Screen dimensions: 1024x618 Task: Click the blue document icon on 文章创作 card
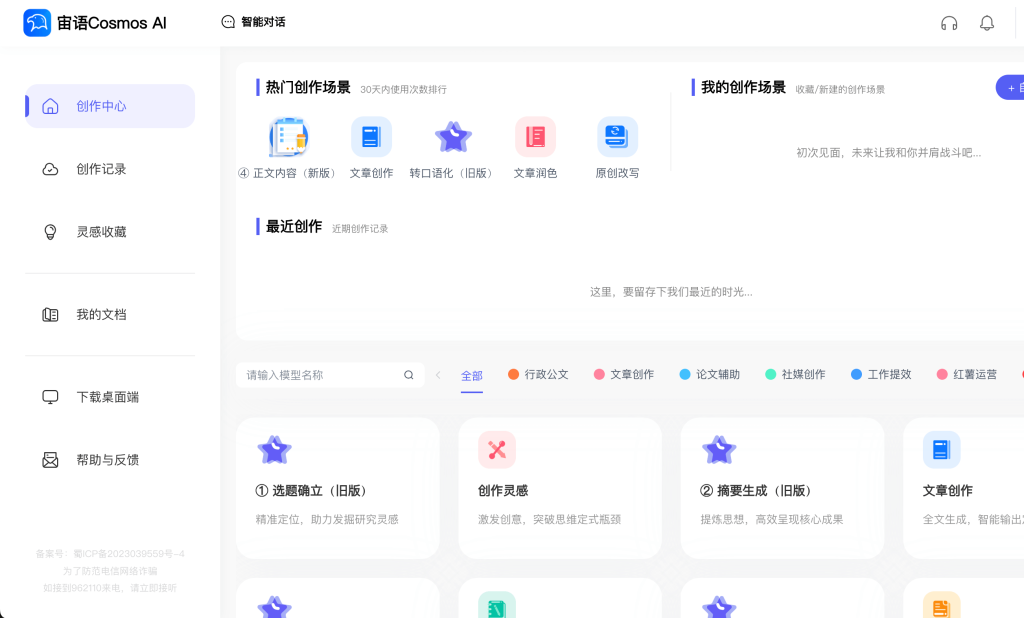[941, 449]
